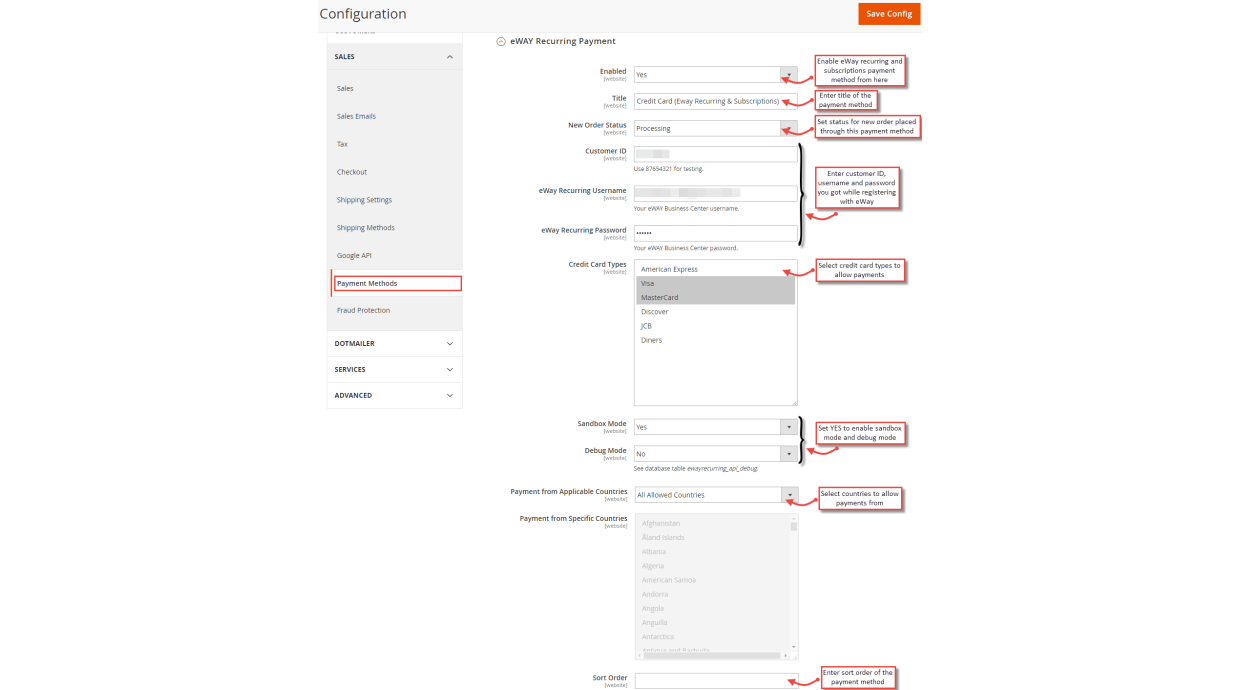Select Discover card type
The image size is (1239, 690).
(x=715, y=312)
